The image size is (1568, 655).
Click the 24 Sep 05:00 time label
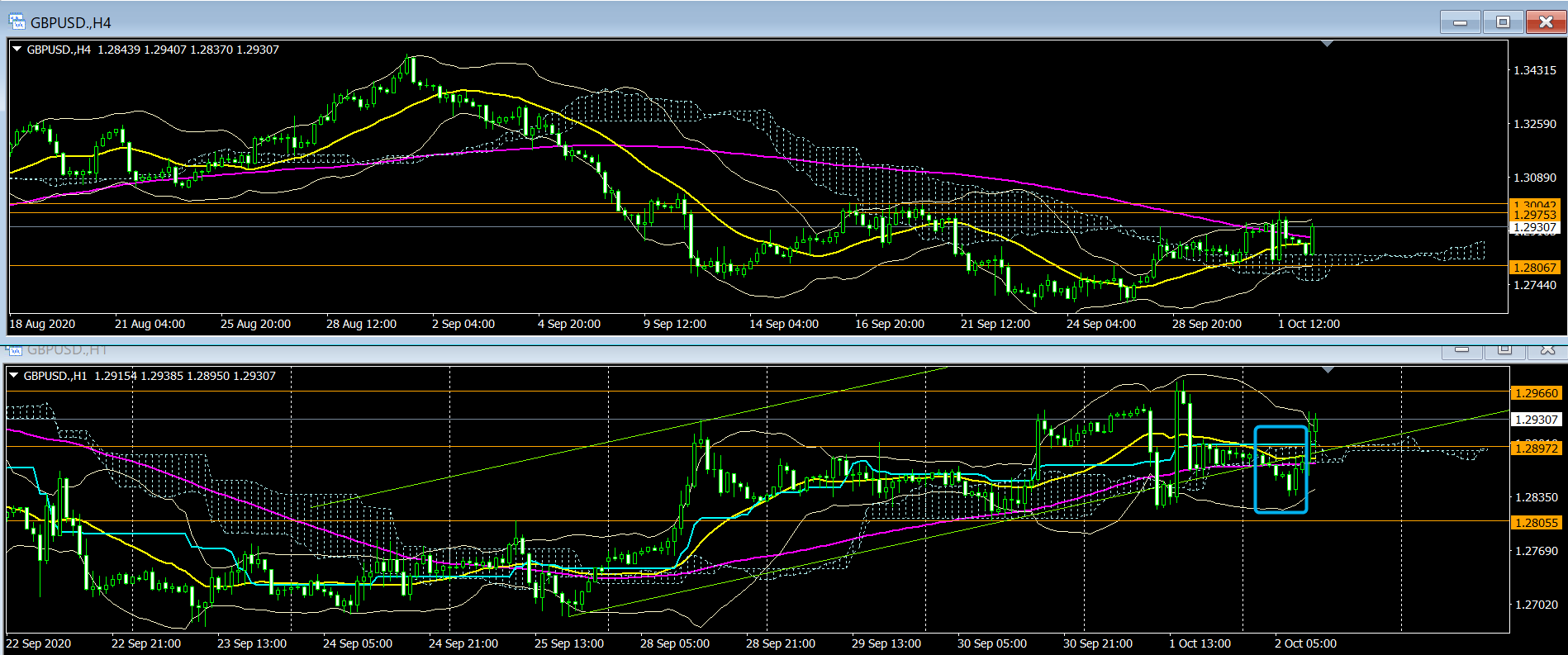coord(358,643)
